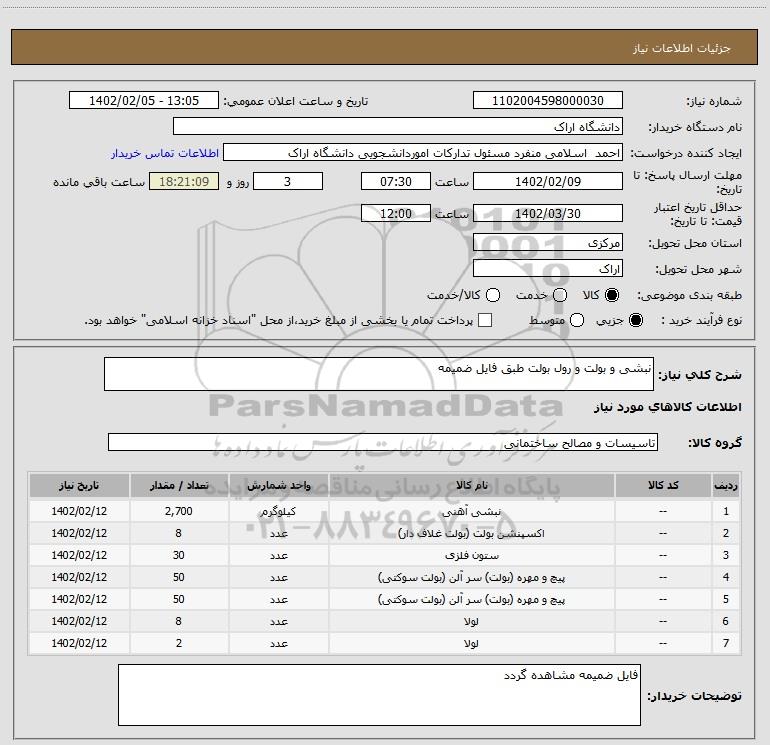Click the اطلاعات کالاهای مورد نیاز section heading

point(668,407)
